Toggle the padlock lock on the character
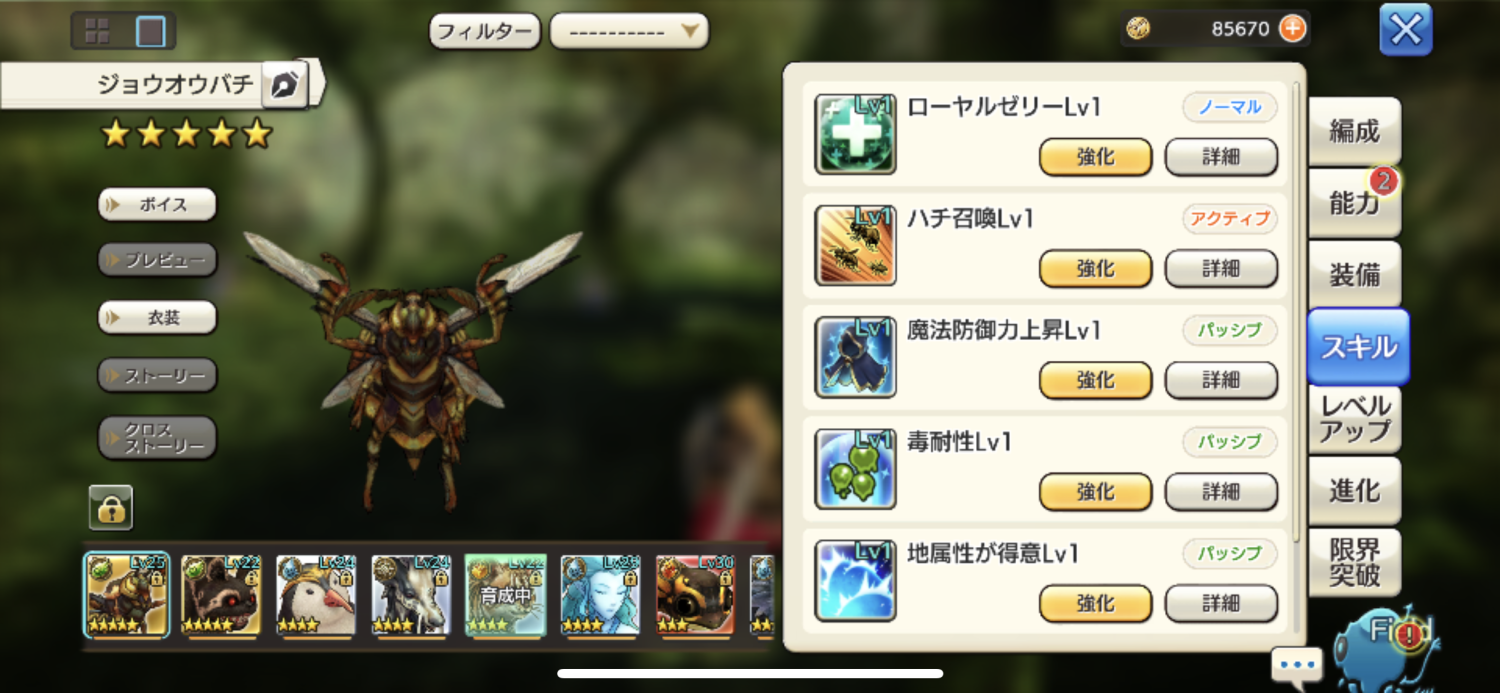Viewport: 1500px width, 693px height. click(x=111, y=507)
